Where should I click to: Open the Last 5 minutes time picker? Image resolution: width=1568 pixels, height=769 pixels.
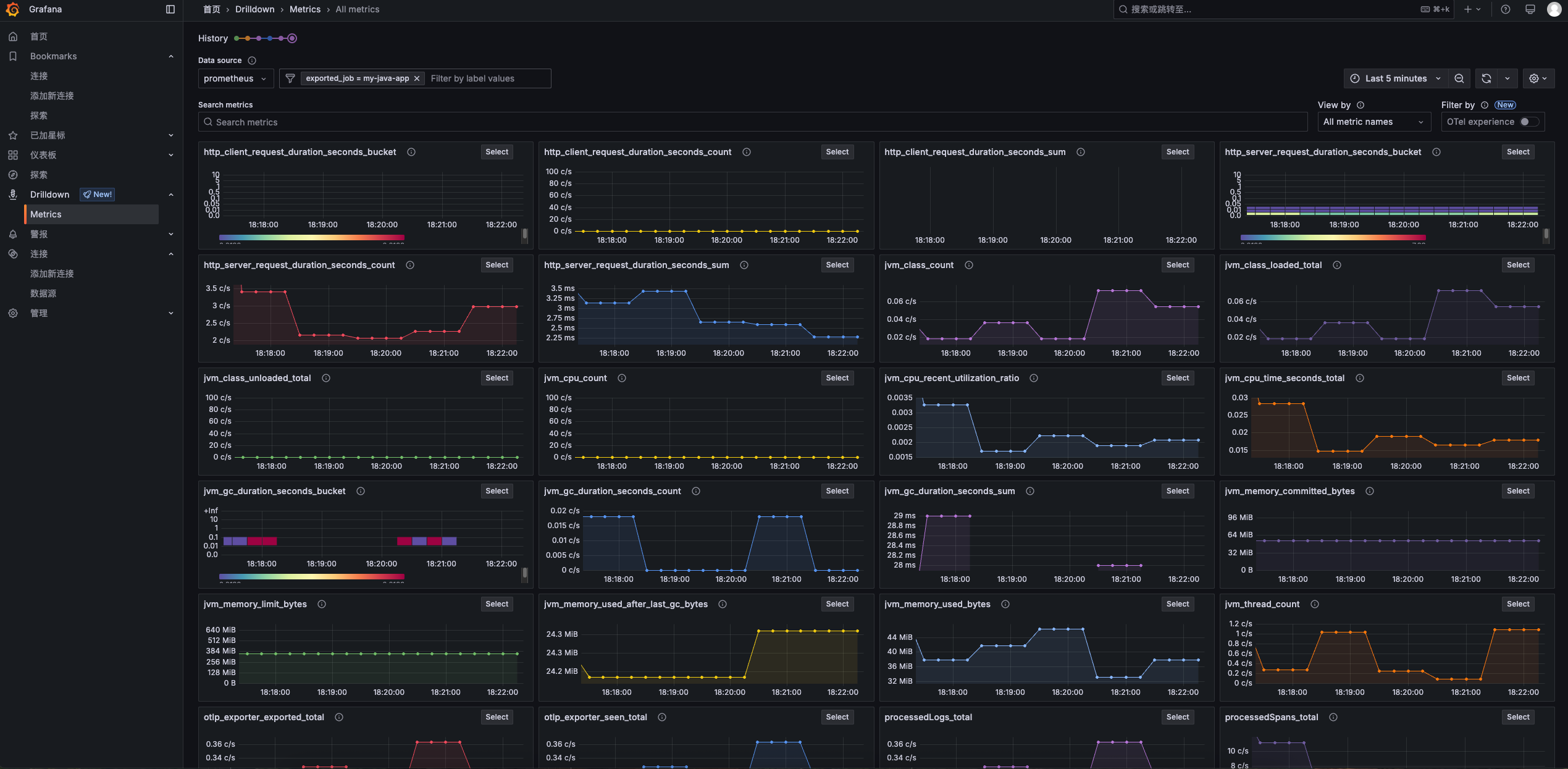coord(1396,78)
